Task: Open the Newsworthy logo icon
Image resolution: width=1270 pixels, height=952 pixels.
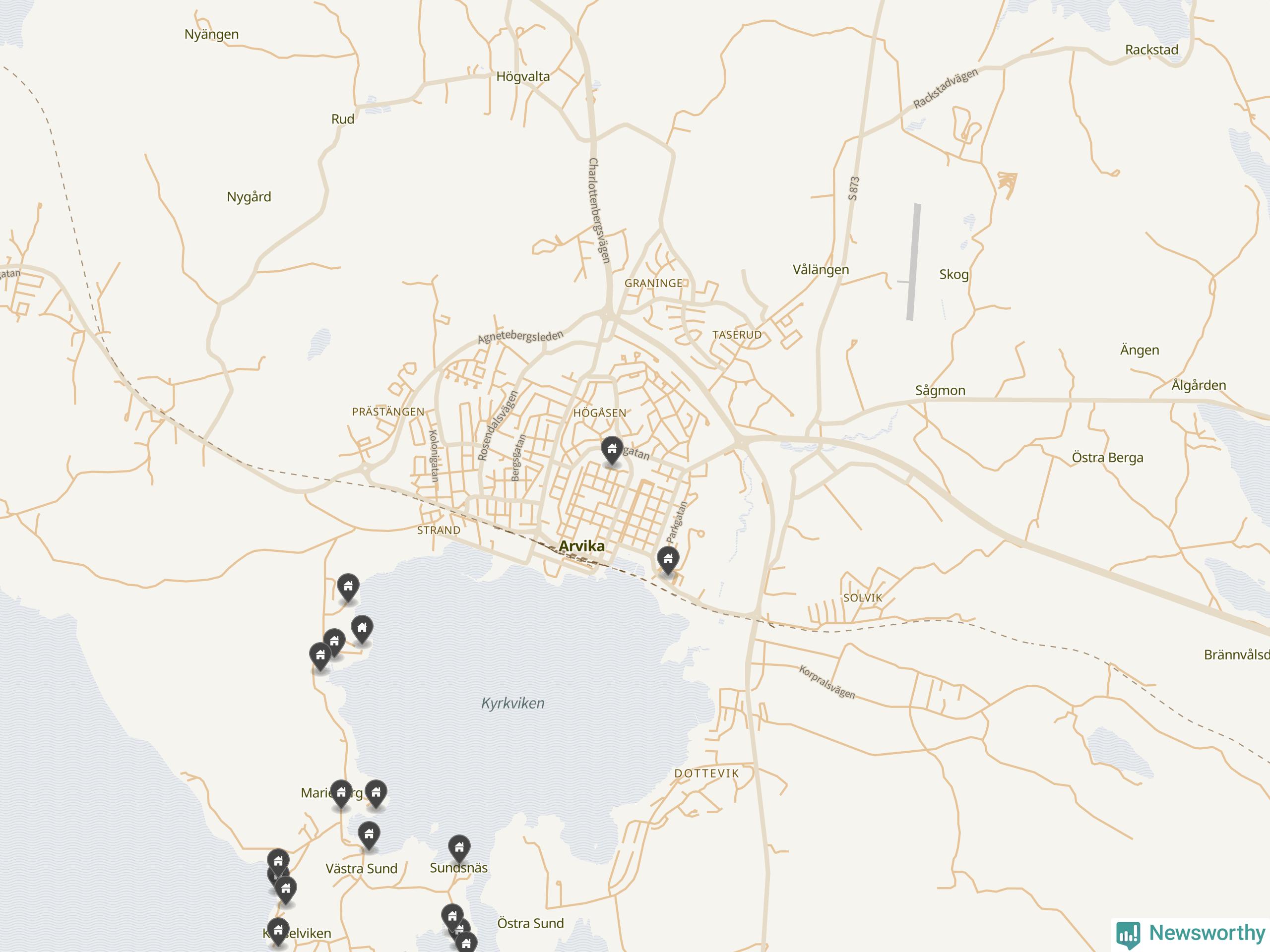Action: tap(1128, 934)
